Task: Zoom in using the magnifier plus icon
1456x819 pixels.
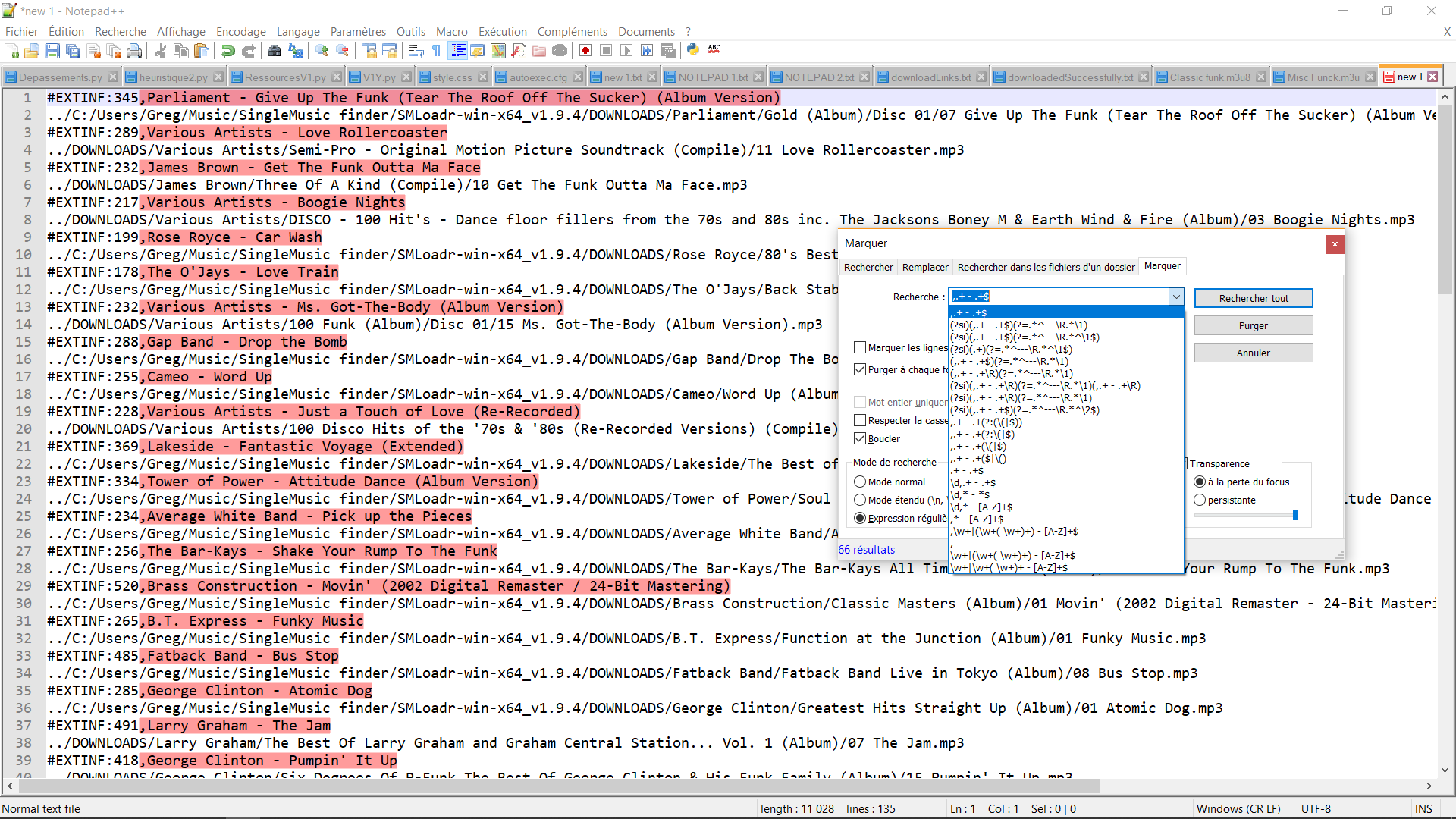Action: click(x=322, y=51)
